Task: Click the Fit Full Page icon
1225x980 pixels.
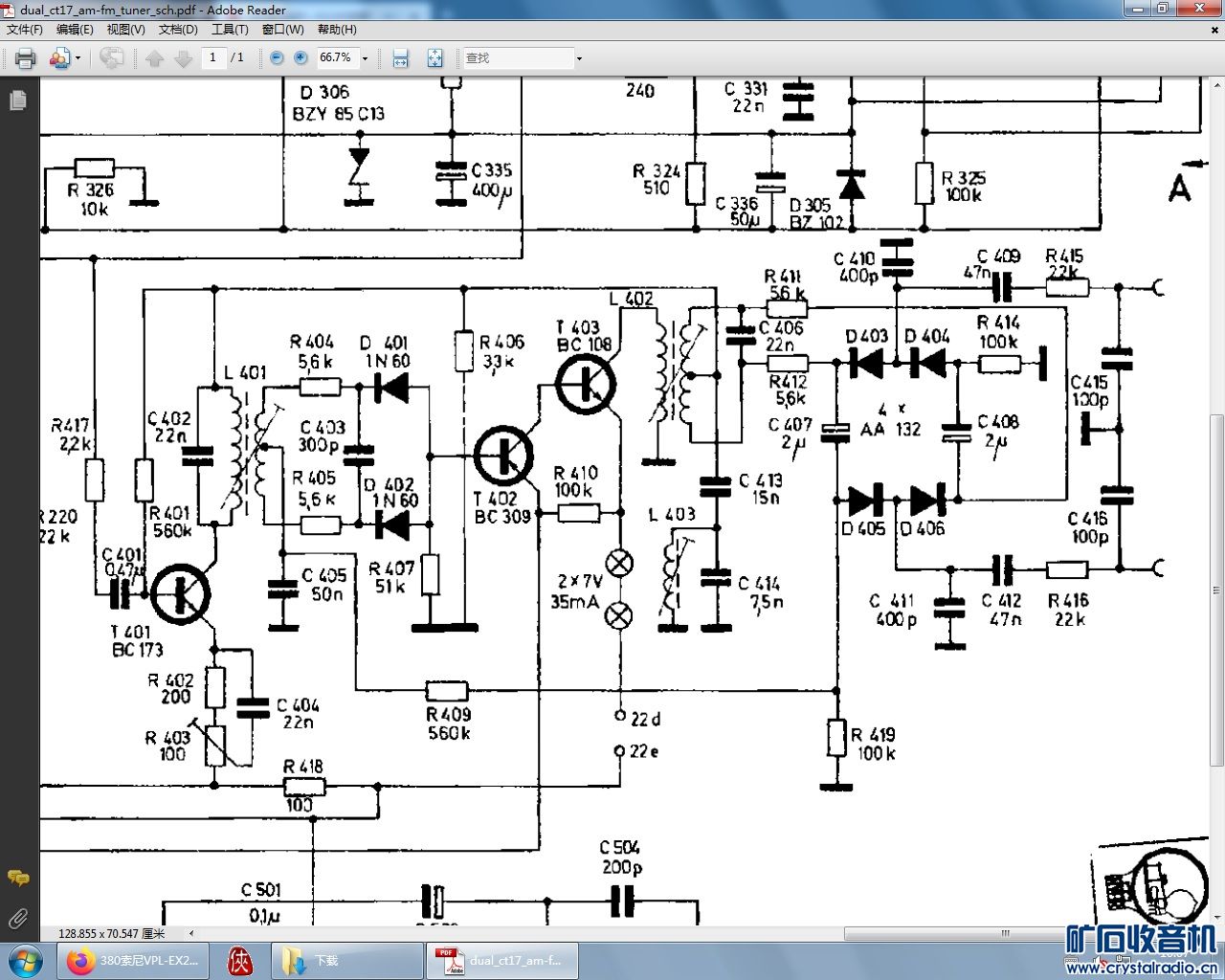Action: click(434, 58)
